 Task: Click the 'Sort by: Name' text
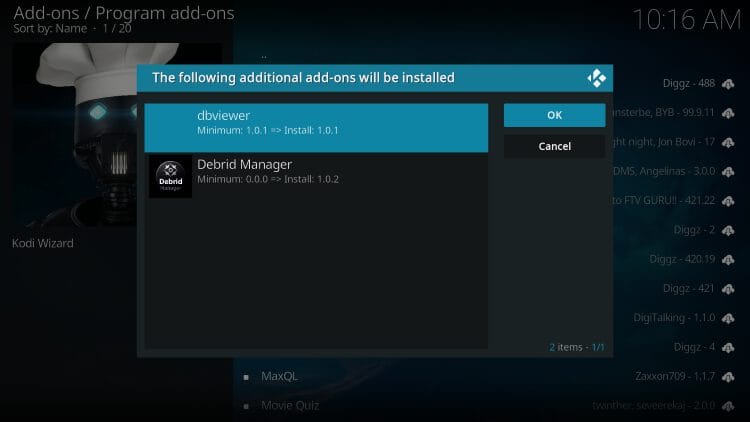50,28
